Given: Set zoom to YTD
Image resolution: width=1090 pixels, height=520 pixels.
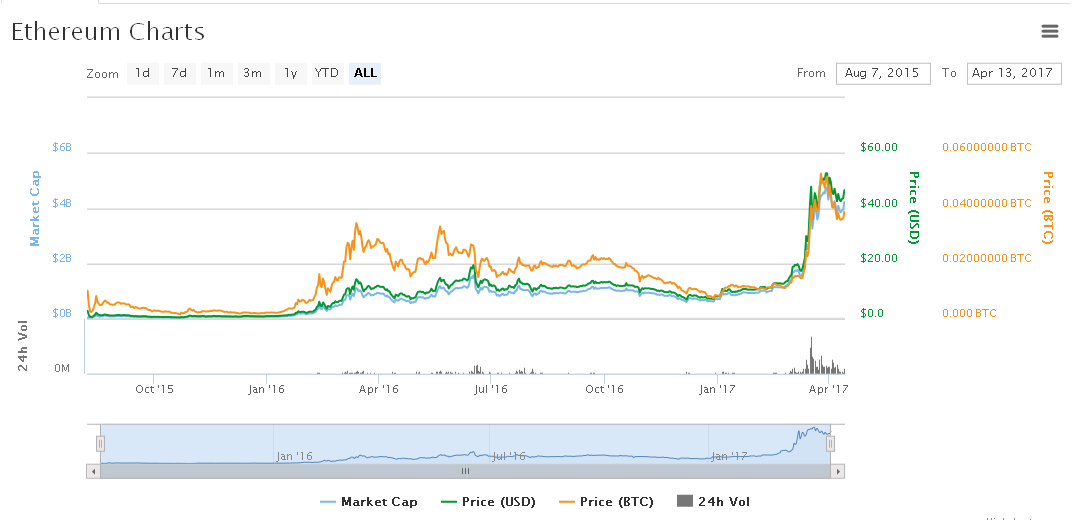Looking at the screenshot, I should pyautogui.click(x=327, y=73).
